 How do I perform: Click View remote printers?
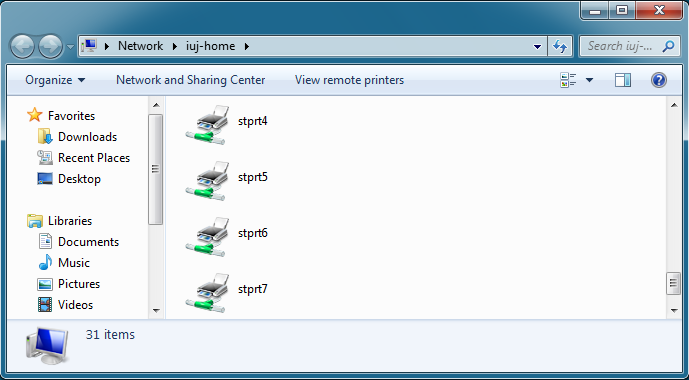point(349,80)
